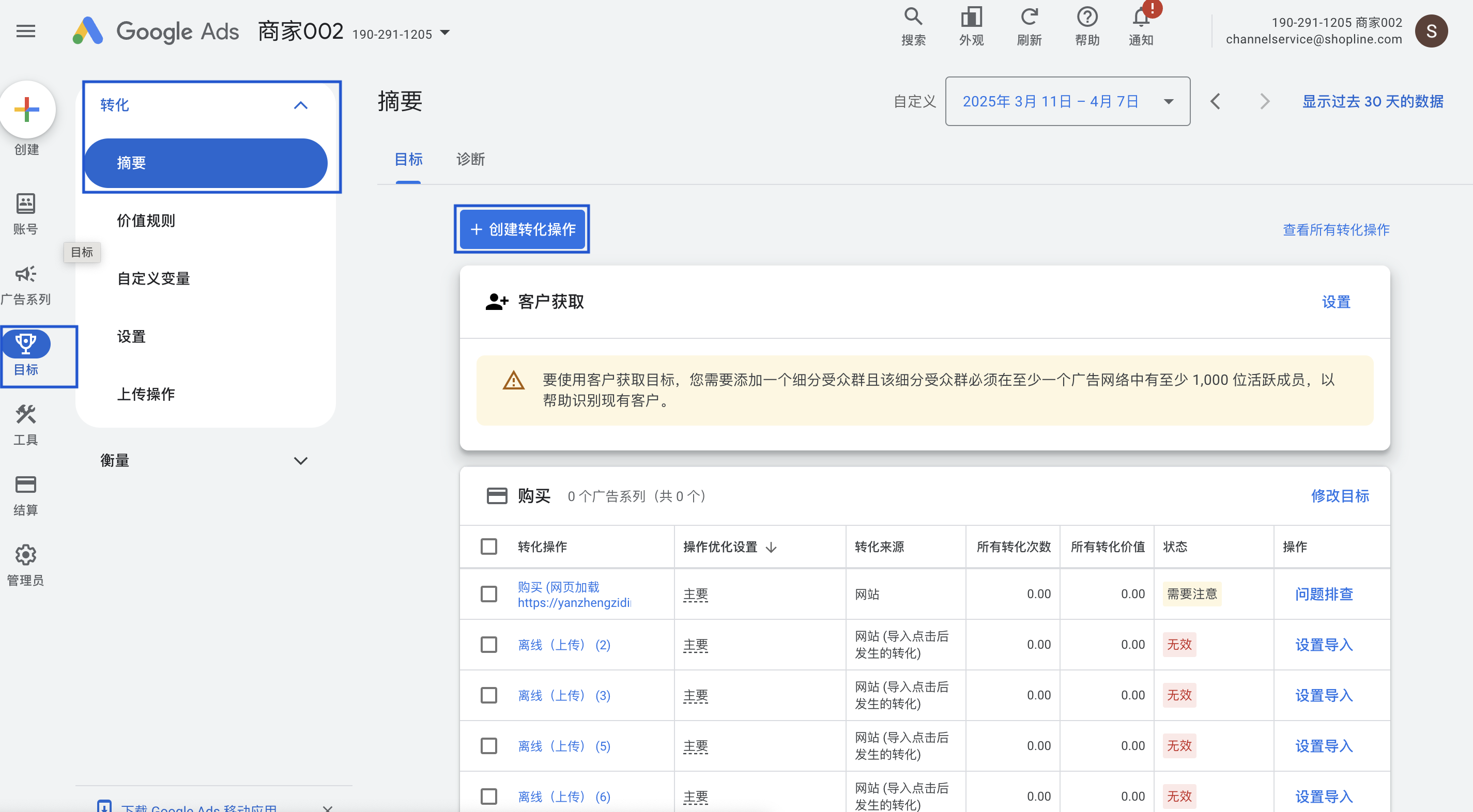Open 离线（上传）(2) conversion action
The width and height of the screenshot is (1473, 812).
coord(564,645)
